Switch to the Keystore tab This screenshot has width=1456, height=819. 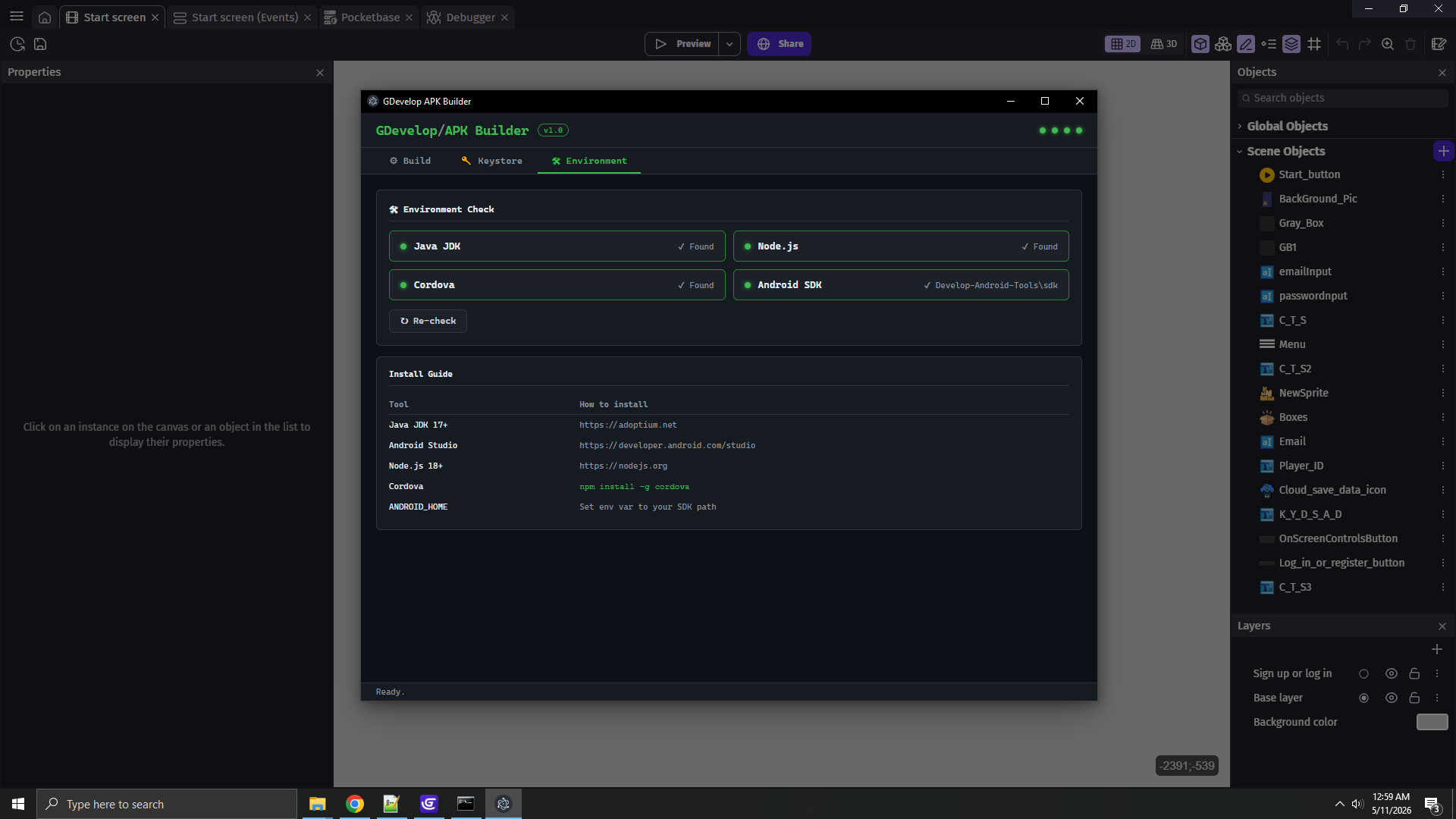[x=492, y=161]
